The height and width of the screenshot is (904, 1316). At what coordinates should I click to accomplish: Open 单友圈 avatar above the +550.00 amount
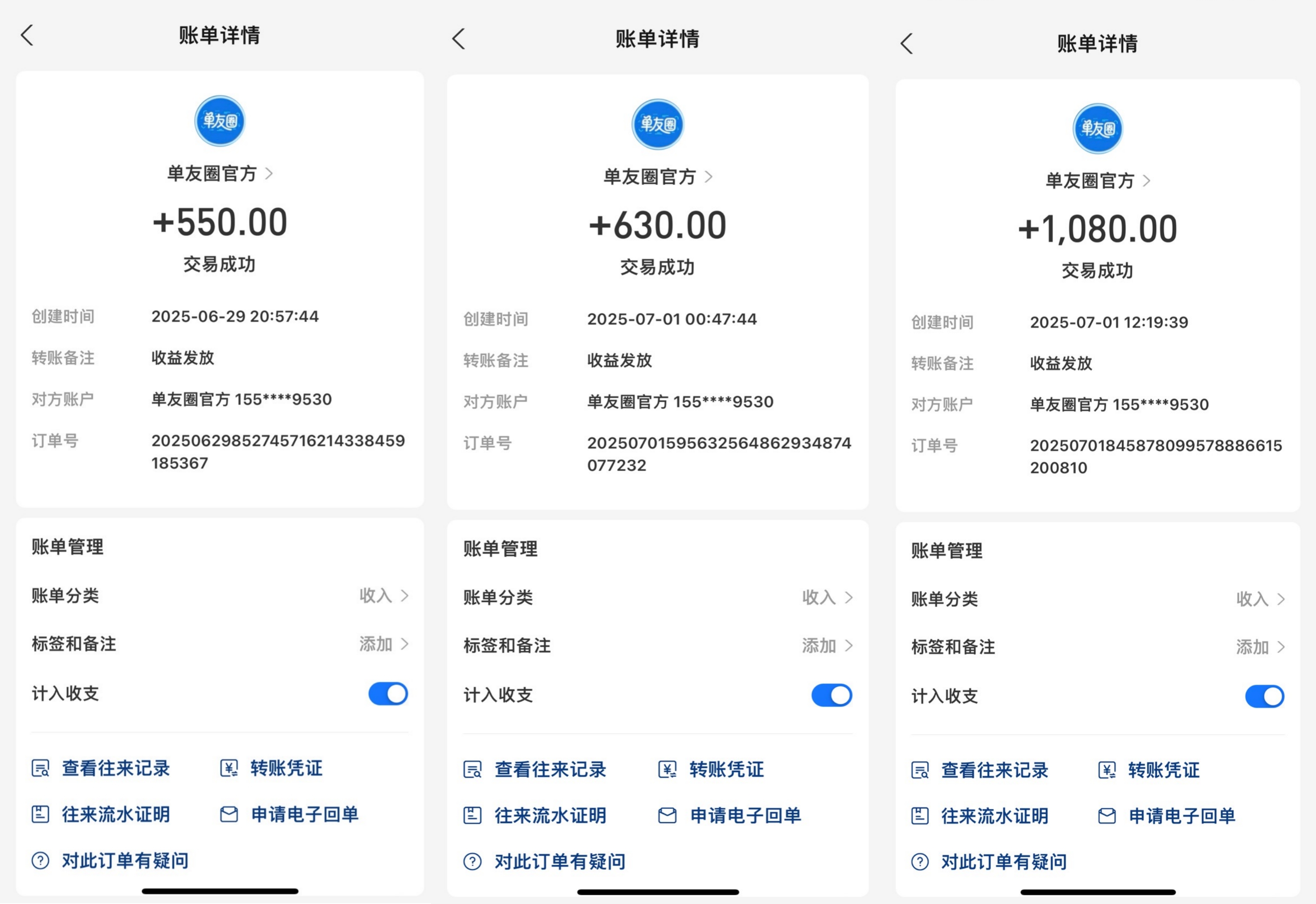click(x=220, y=121)
